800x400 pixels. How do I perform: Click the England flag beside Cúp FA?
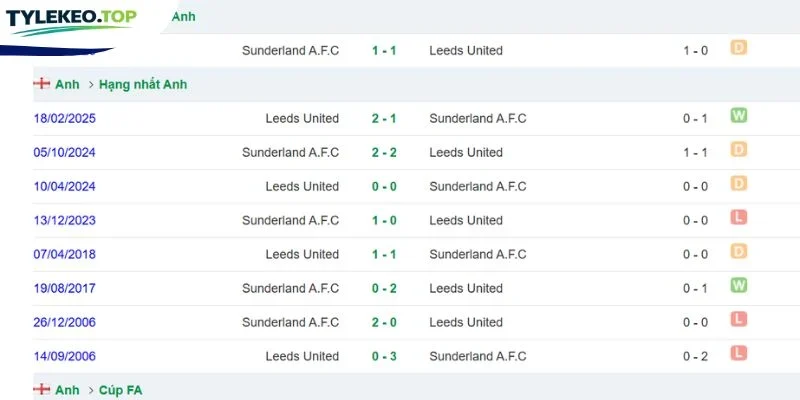(41, 390)
